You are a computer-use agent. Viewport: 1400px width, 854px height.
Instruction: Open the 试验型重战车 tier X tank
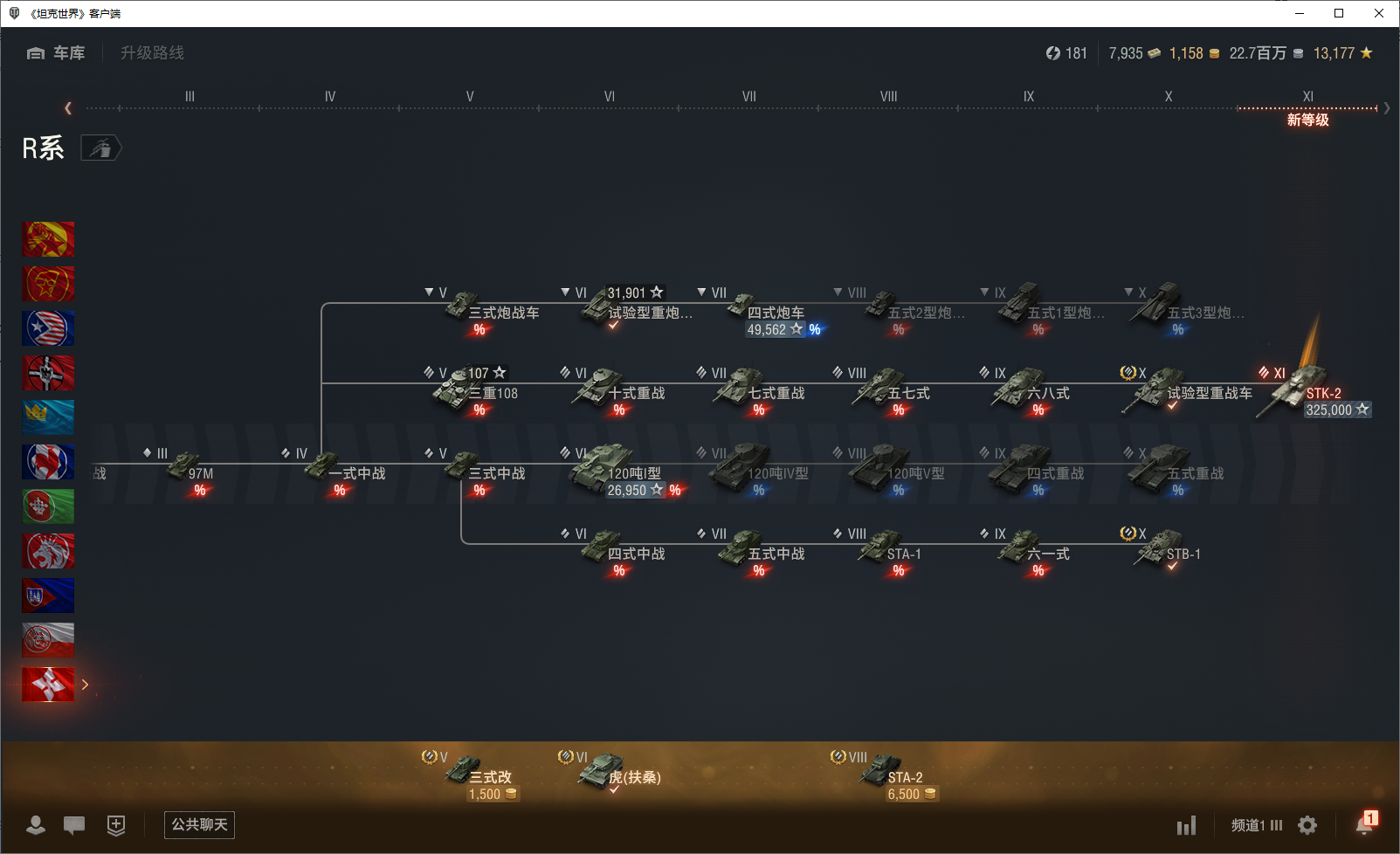(x=1188, y=390)
